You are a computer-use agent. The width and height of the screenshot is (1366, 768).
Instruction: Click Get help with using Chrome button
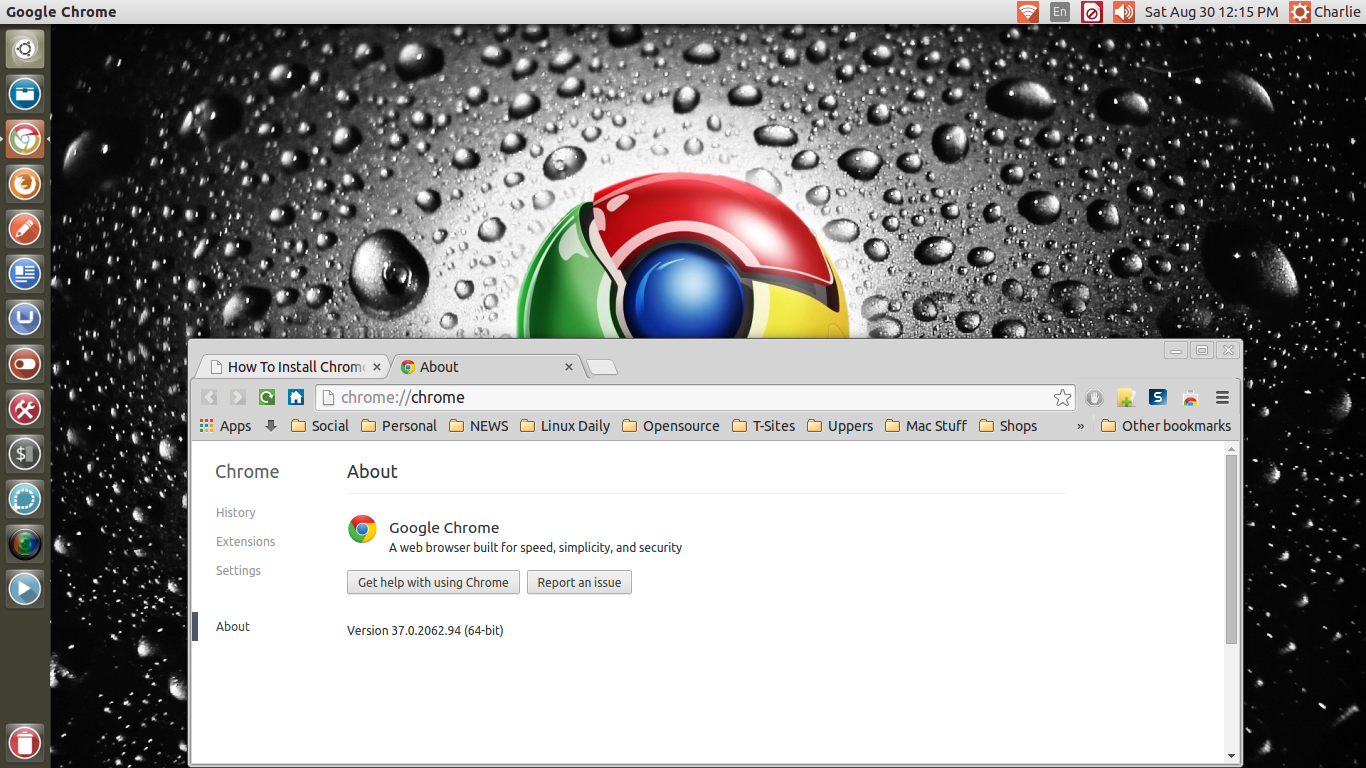(433, 582)
